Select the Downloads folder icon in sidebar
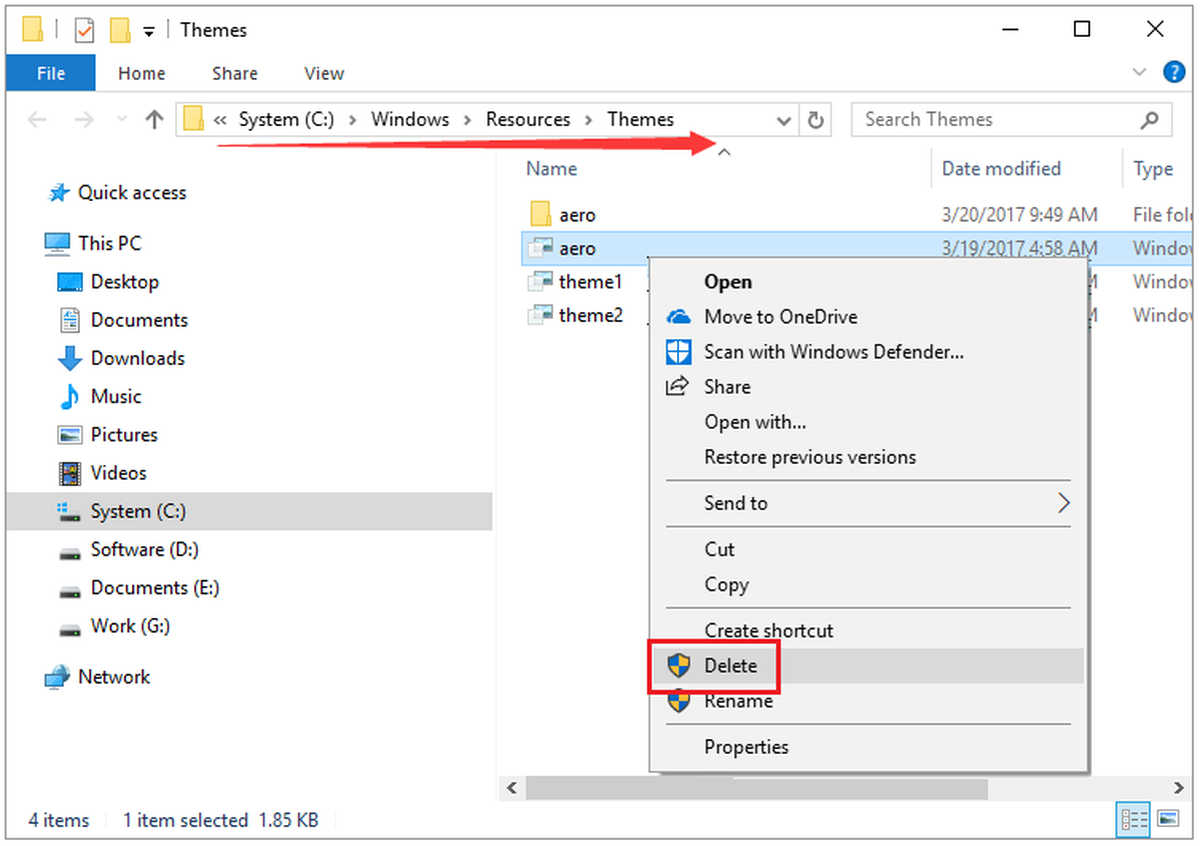Image resolution: width=1200 pixels, height=846 pixels. point(69,358)
